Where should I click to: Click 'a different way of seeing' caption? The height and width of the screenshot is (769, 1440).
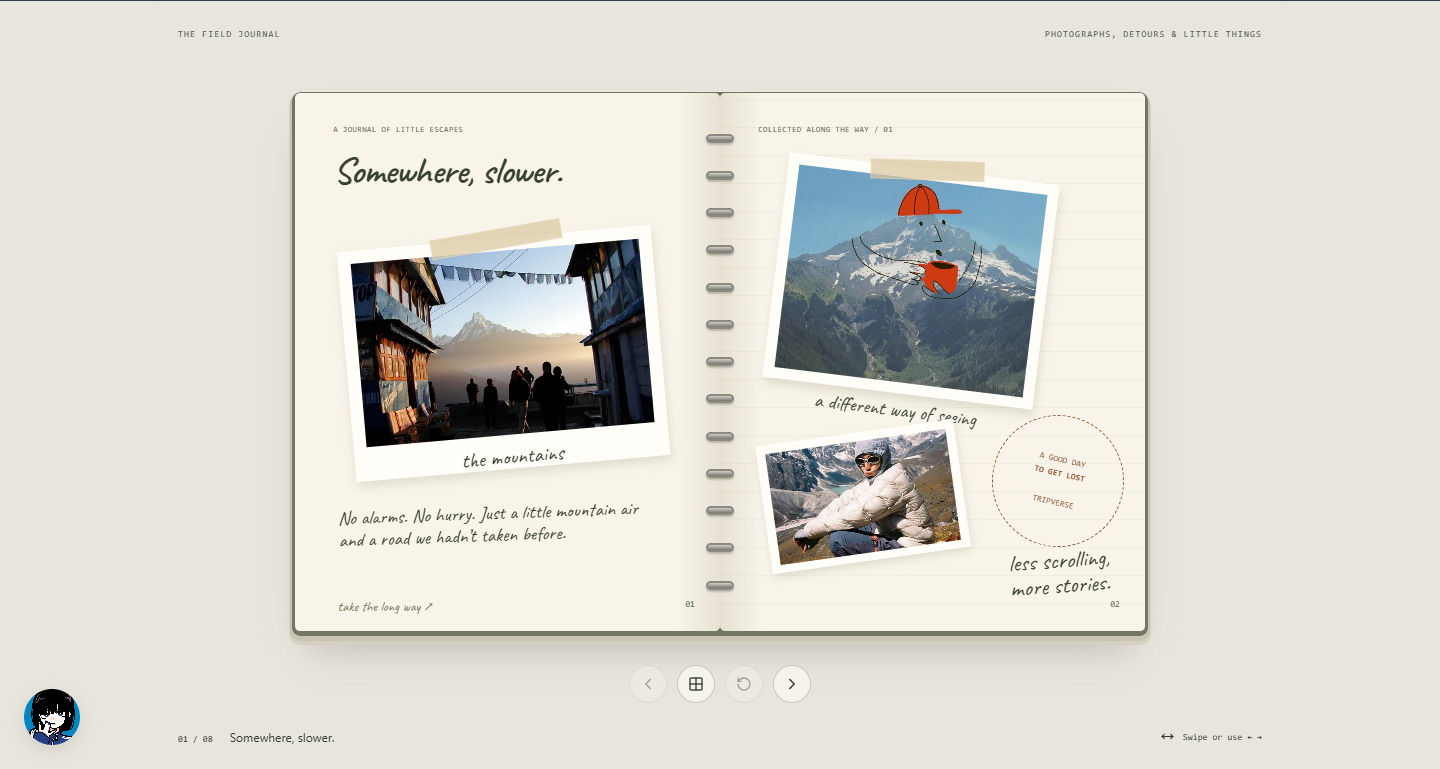[x=896, y=411]
